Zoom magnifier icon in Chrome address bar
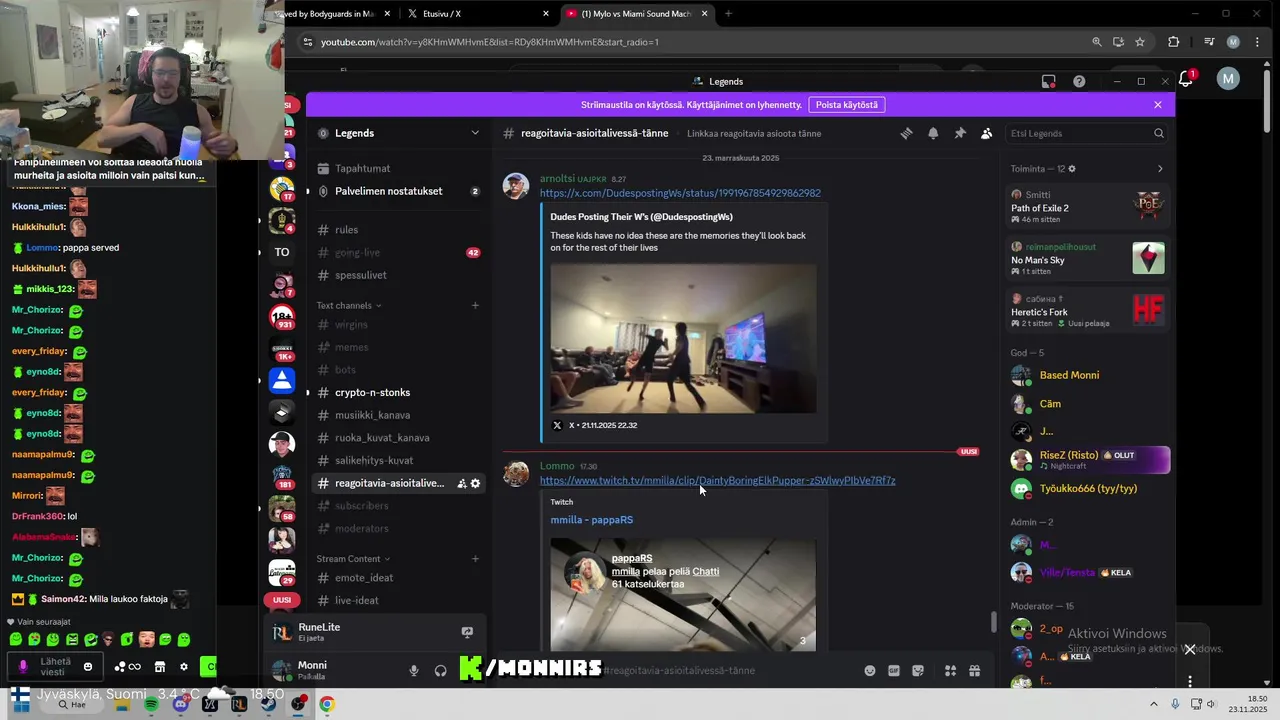This screenshot has width=1280, height=720. (x=1097, y=42)
